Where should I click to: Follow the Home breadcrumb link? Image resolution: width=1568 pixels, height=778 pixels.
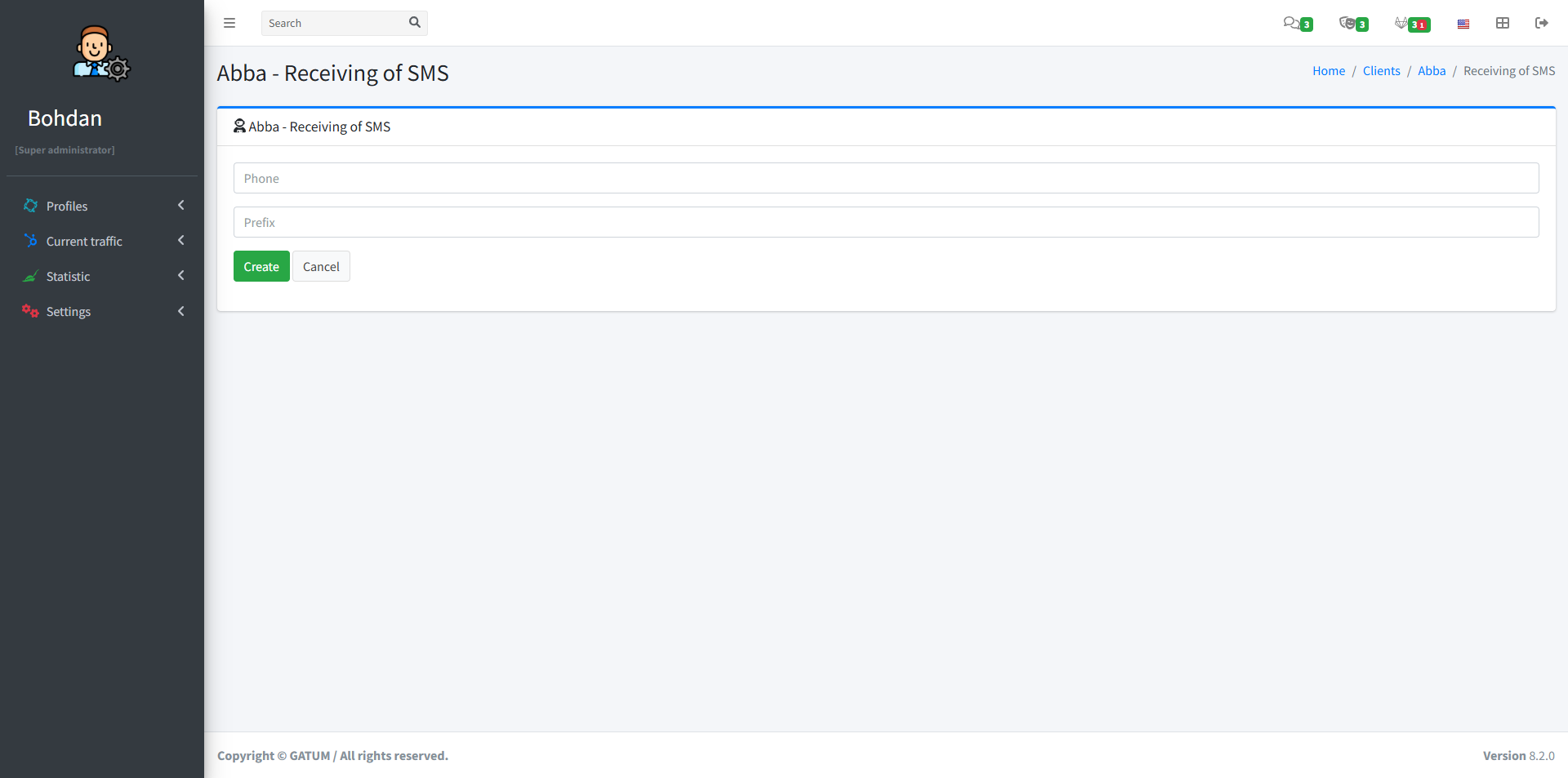tap(1329, 71)
